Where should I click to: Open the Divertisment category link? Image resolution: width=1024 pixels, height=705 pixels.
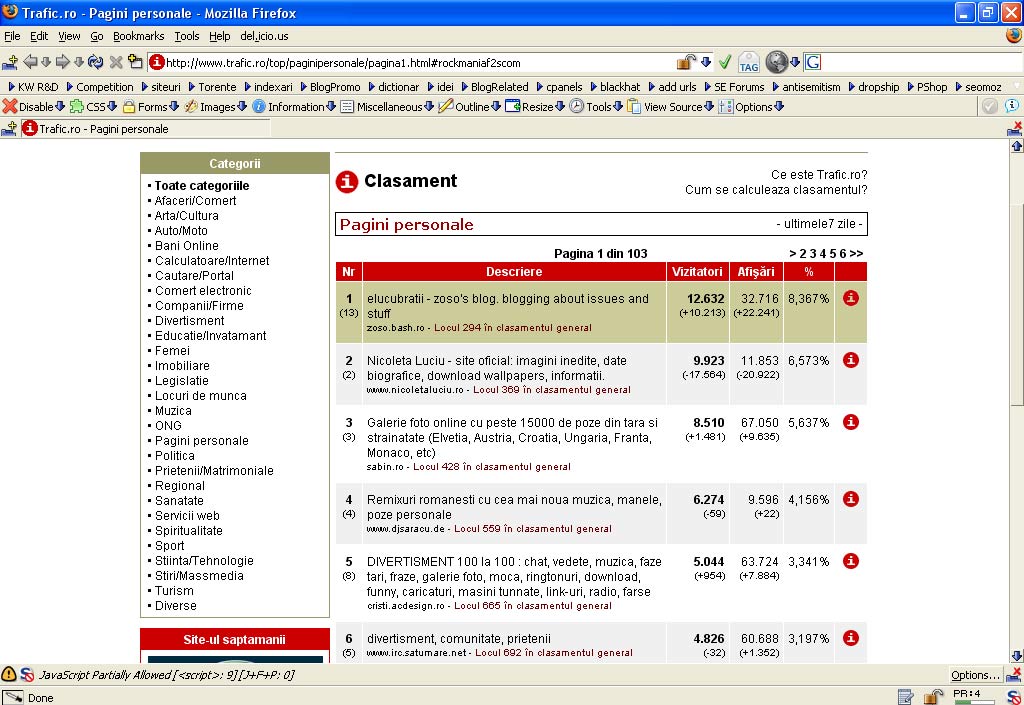tap(189, 321)
